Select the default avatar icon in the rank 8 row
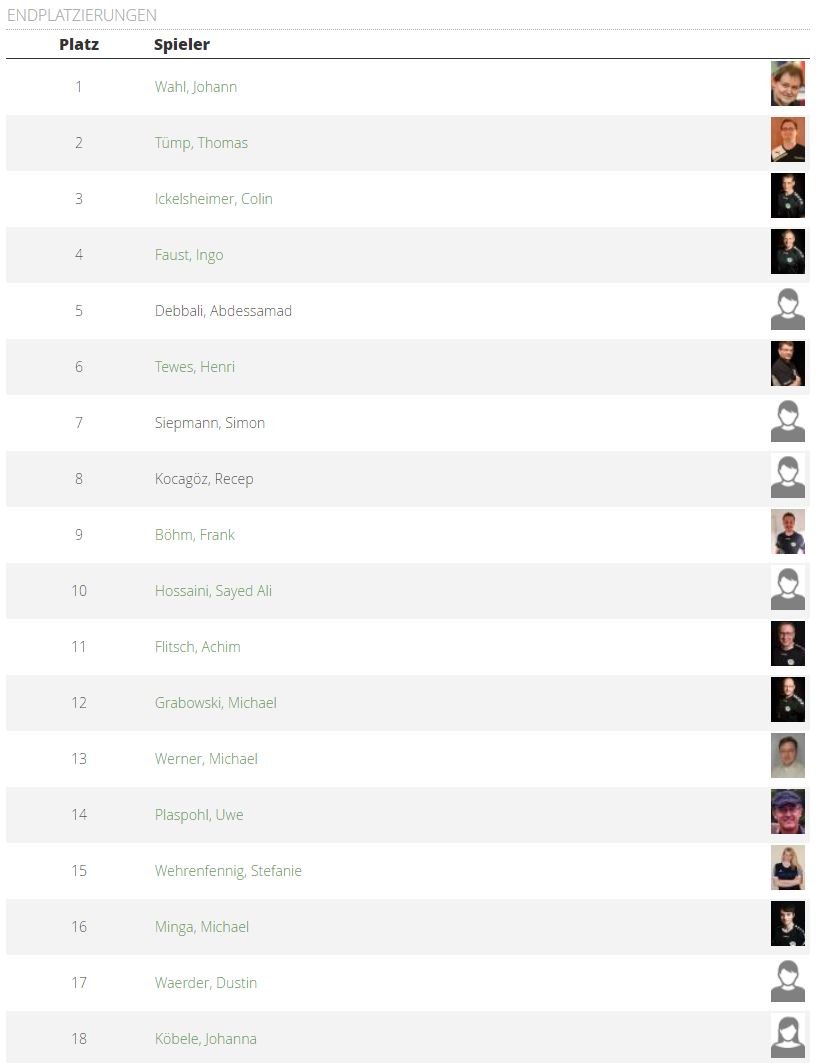Screen dimensions: 817x1063 click(787, 477)
